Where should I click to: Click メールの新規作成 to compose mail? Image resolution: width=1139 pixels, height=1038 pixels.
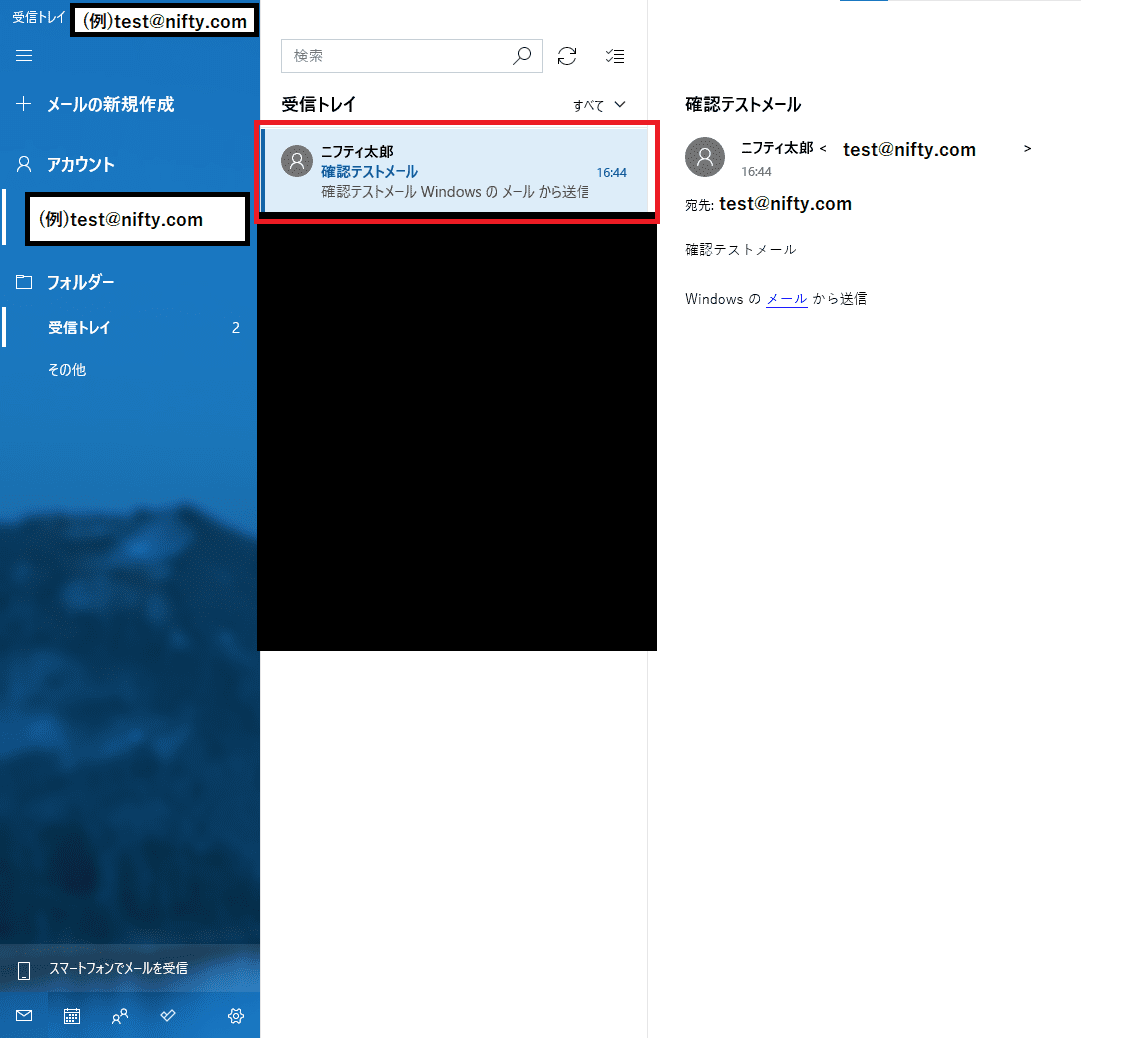coord(110,104)
